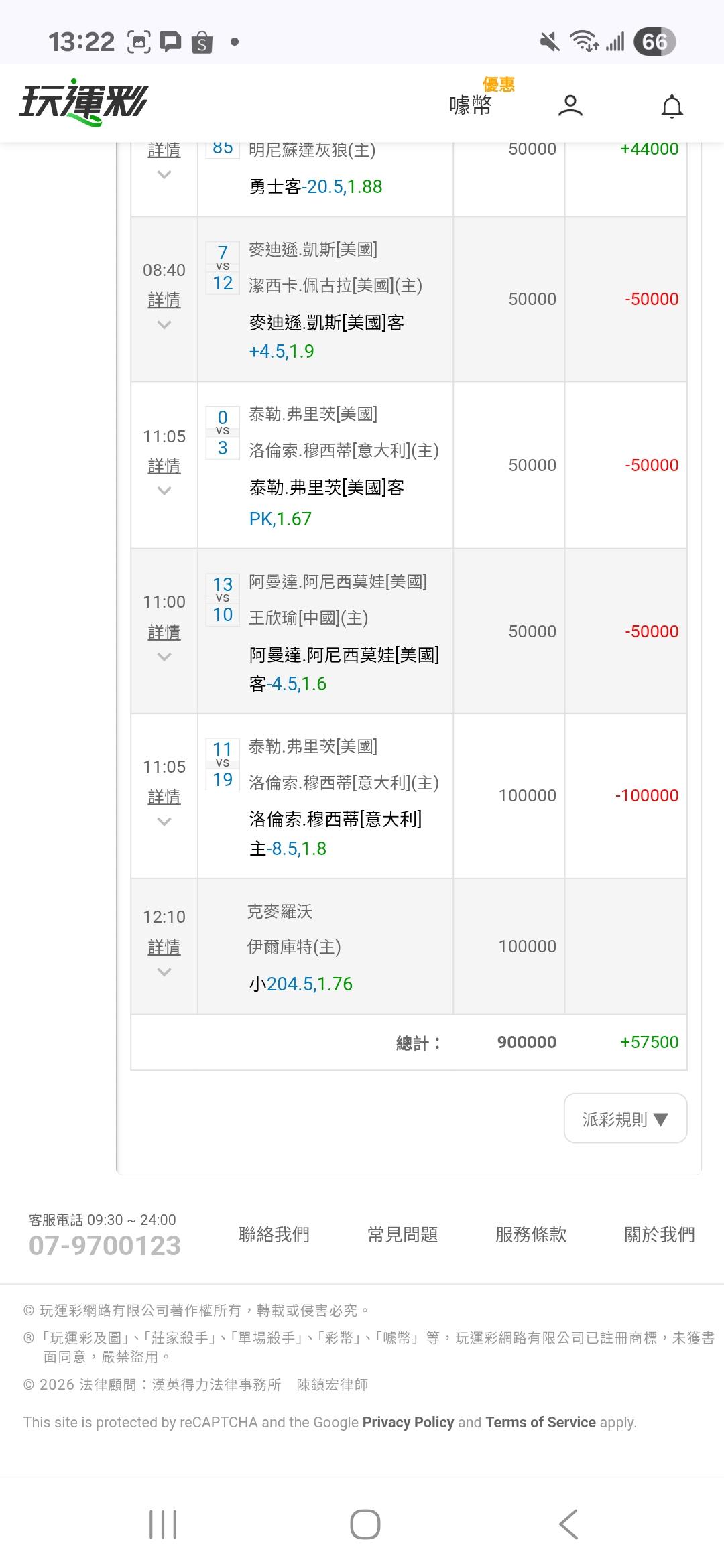The width and height of the screenshot is (724, 1568).
Task: Open the user account profile icon
Action: 570,106
